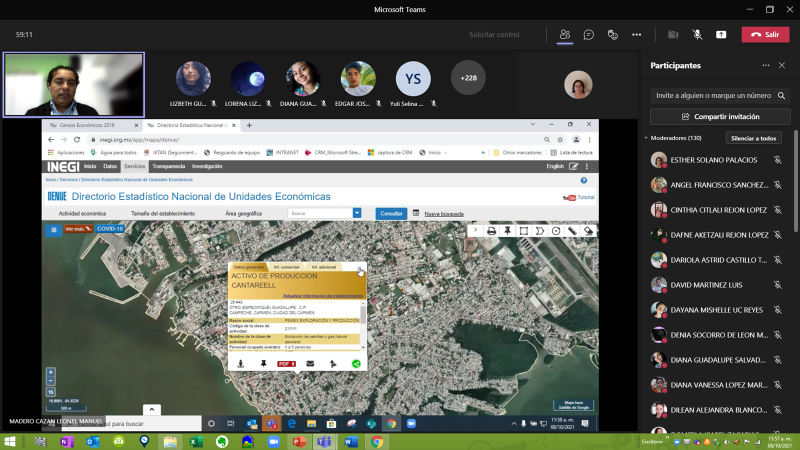The height and width of the screenshot is (450, 800).
Task: Select the map eraser tool
Action: pyautogui.click(x=588, y=231)
